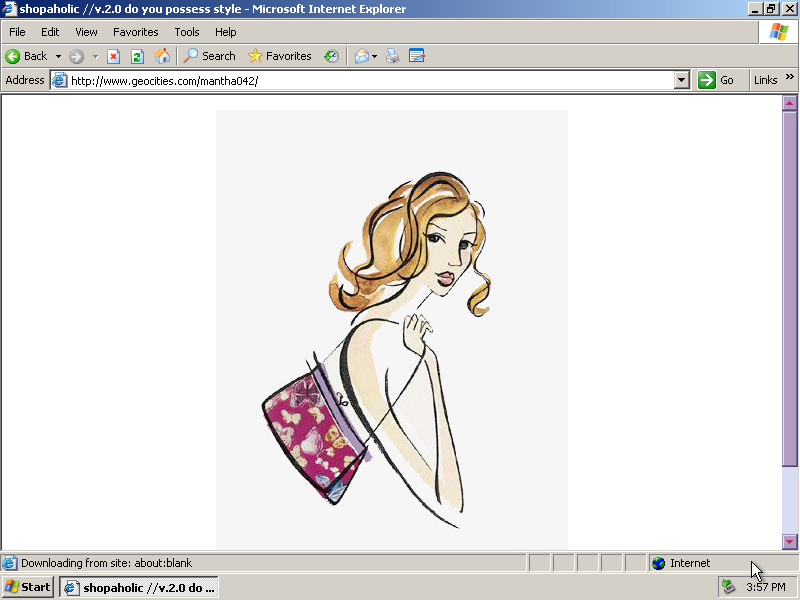This screenshot has width=800, height=600.
Task: Click the address bar URL field
Action: 370,81
